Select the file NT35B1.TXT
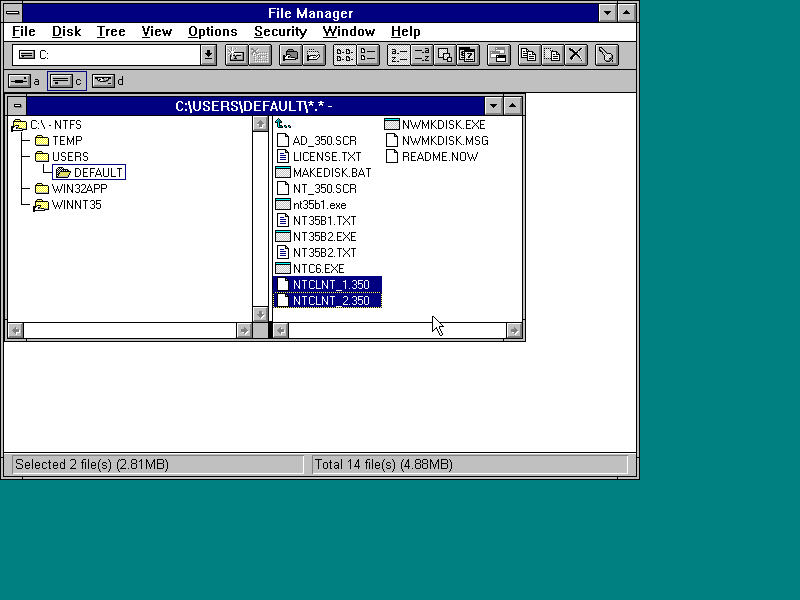 (x=316, y=220)
